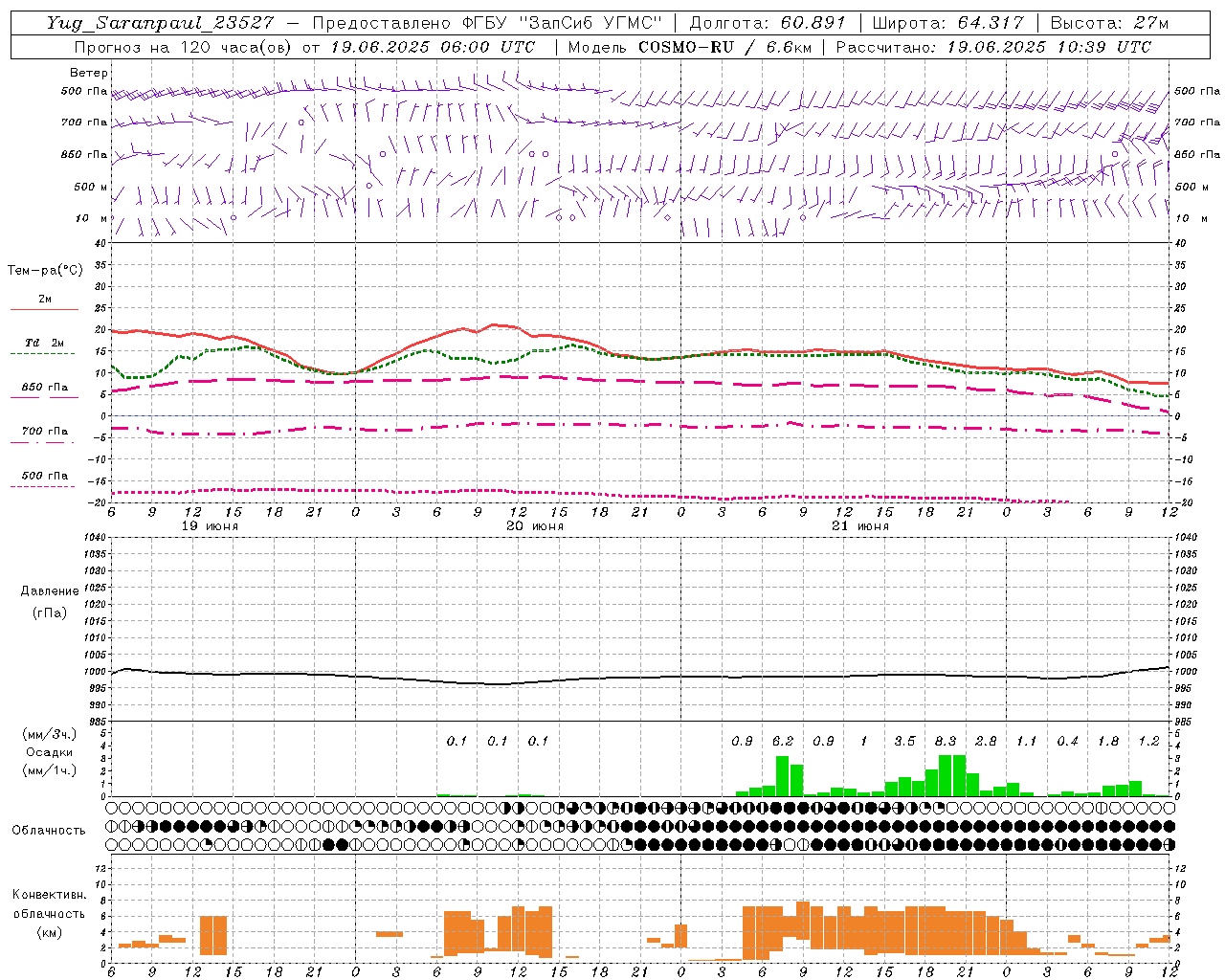Click the latitude value Широта: 64.317
The height and width of the screenshot is (980, 1225).
pyautogui.click(x=947, y=23)
